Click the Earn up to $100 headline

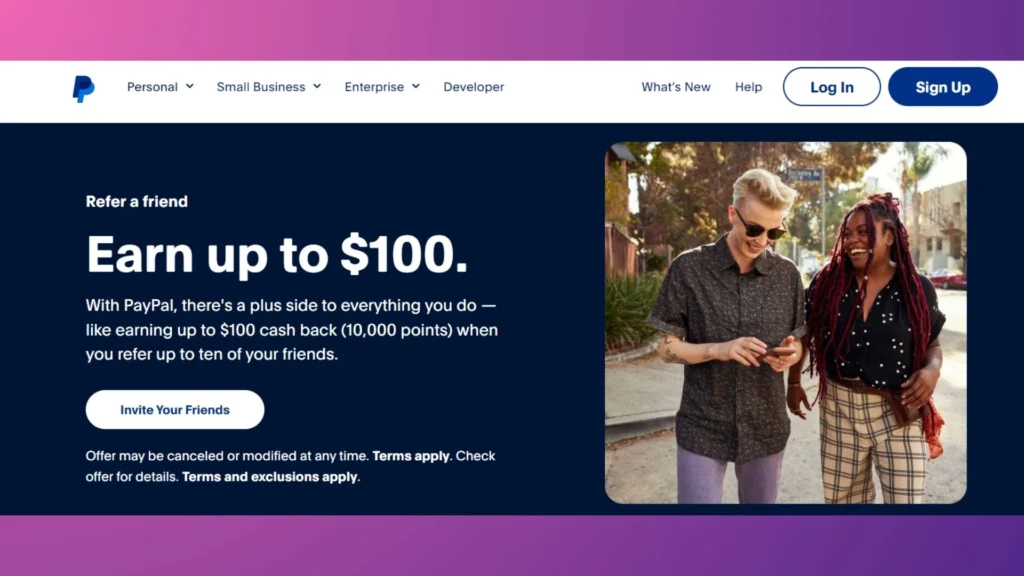point(277,254)
